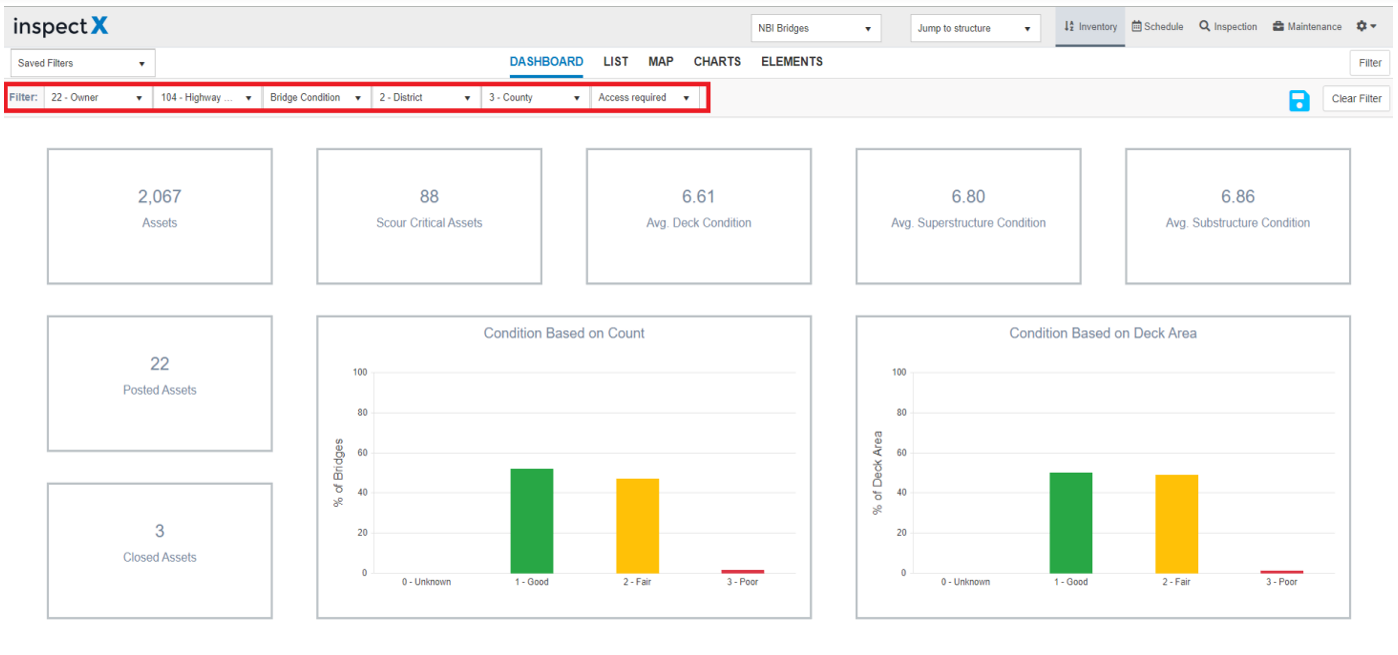Click the '% of Deck Area' axis label
This screenshot has width=1398, height=655.
click(878, 473)
